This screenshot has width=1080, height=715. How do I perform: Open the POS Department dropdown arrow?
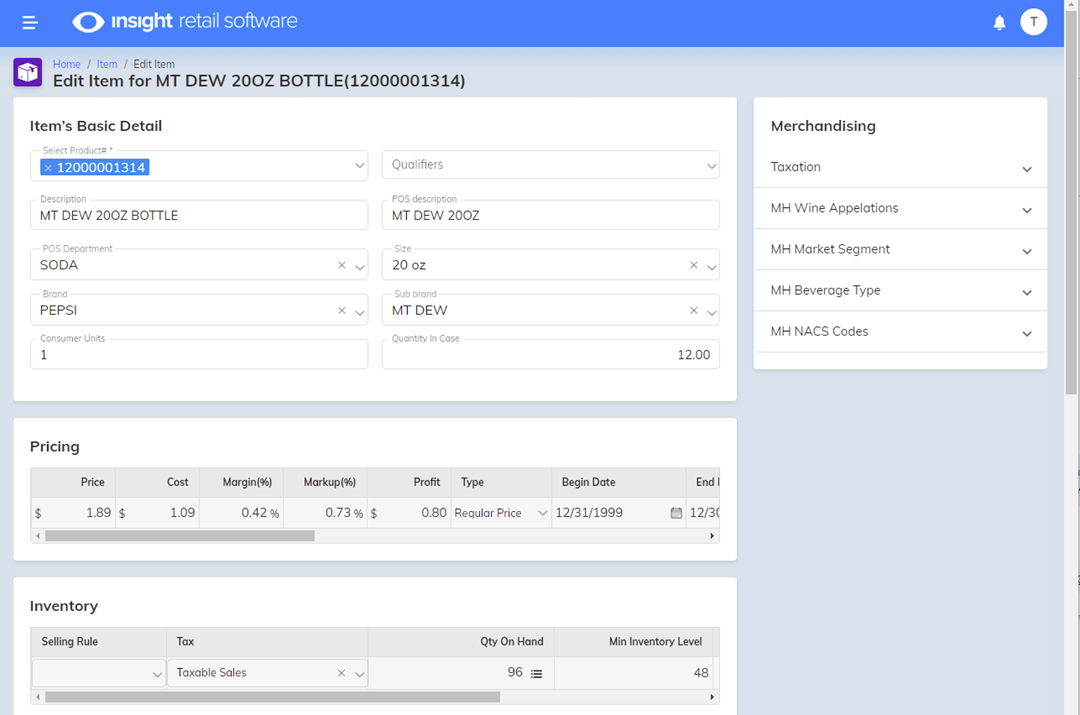click(360, 267)
